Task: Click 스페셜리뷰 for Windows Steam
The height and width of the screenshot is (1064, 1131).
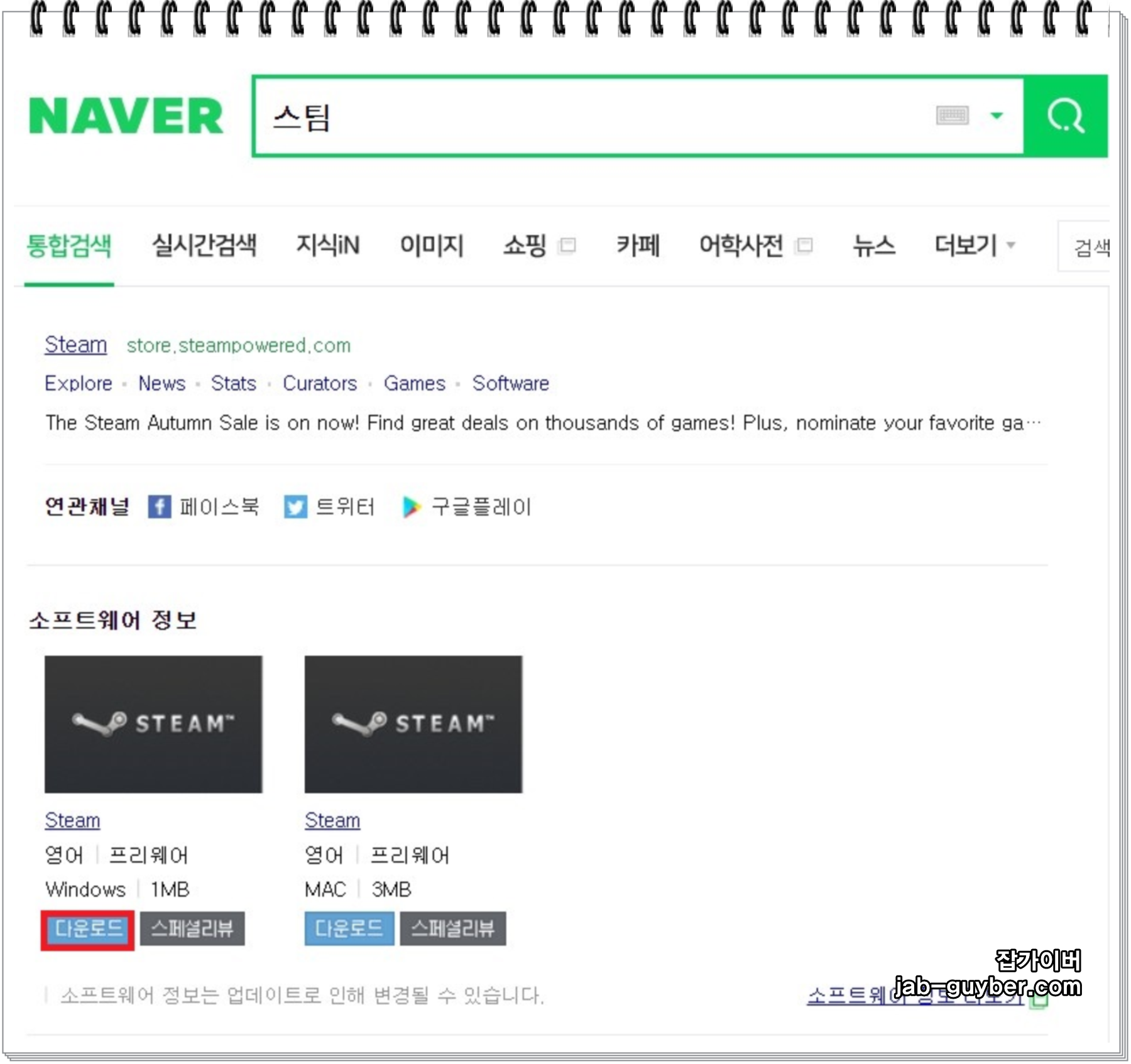Action: [192, 929]
